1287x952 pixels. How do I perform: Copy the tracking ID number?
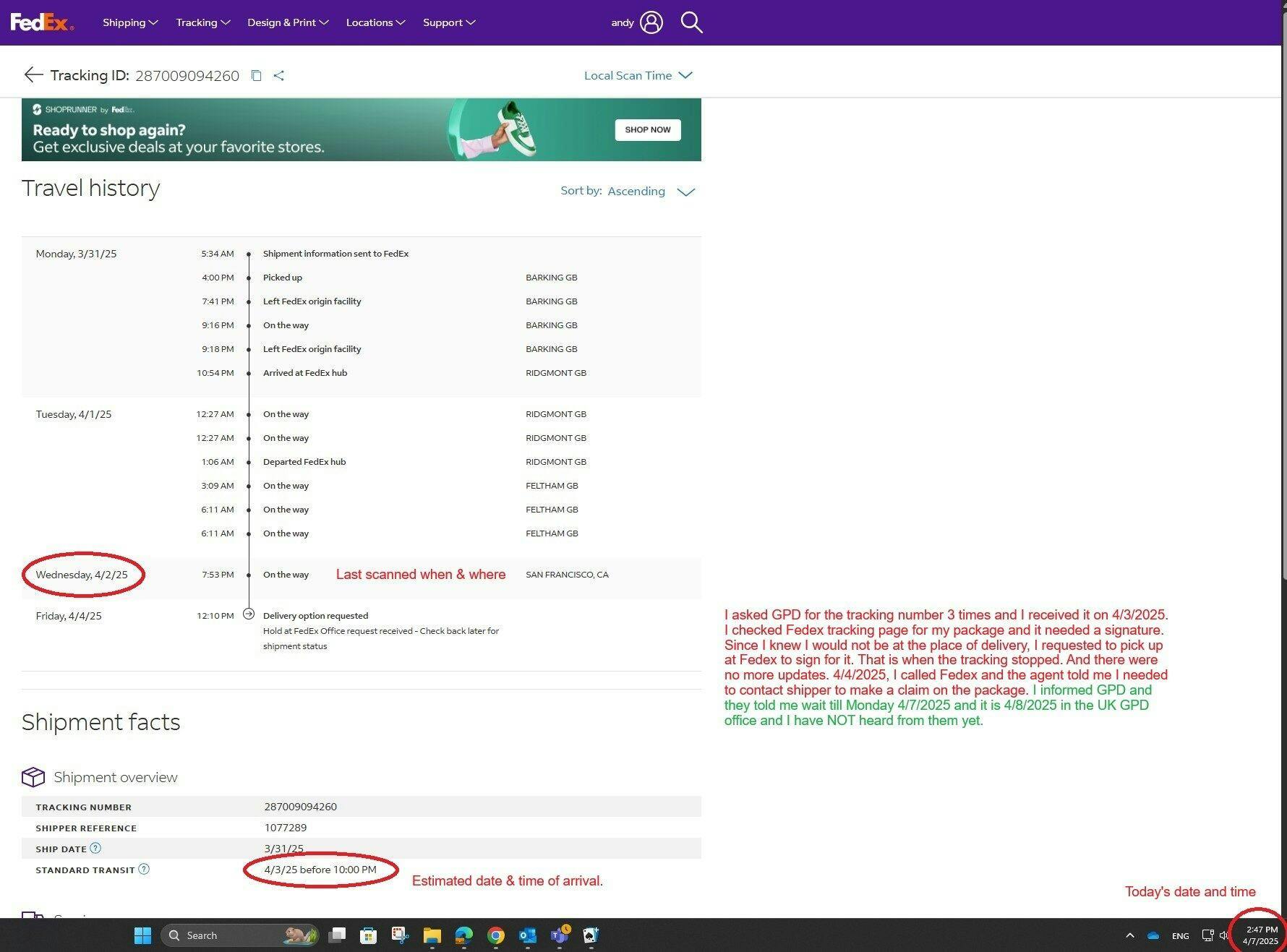coord(256,76)
